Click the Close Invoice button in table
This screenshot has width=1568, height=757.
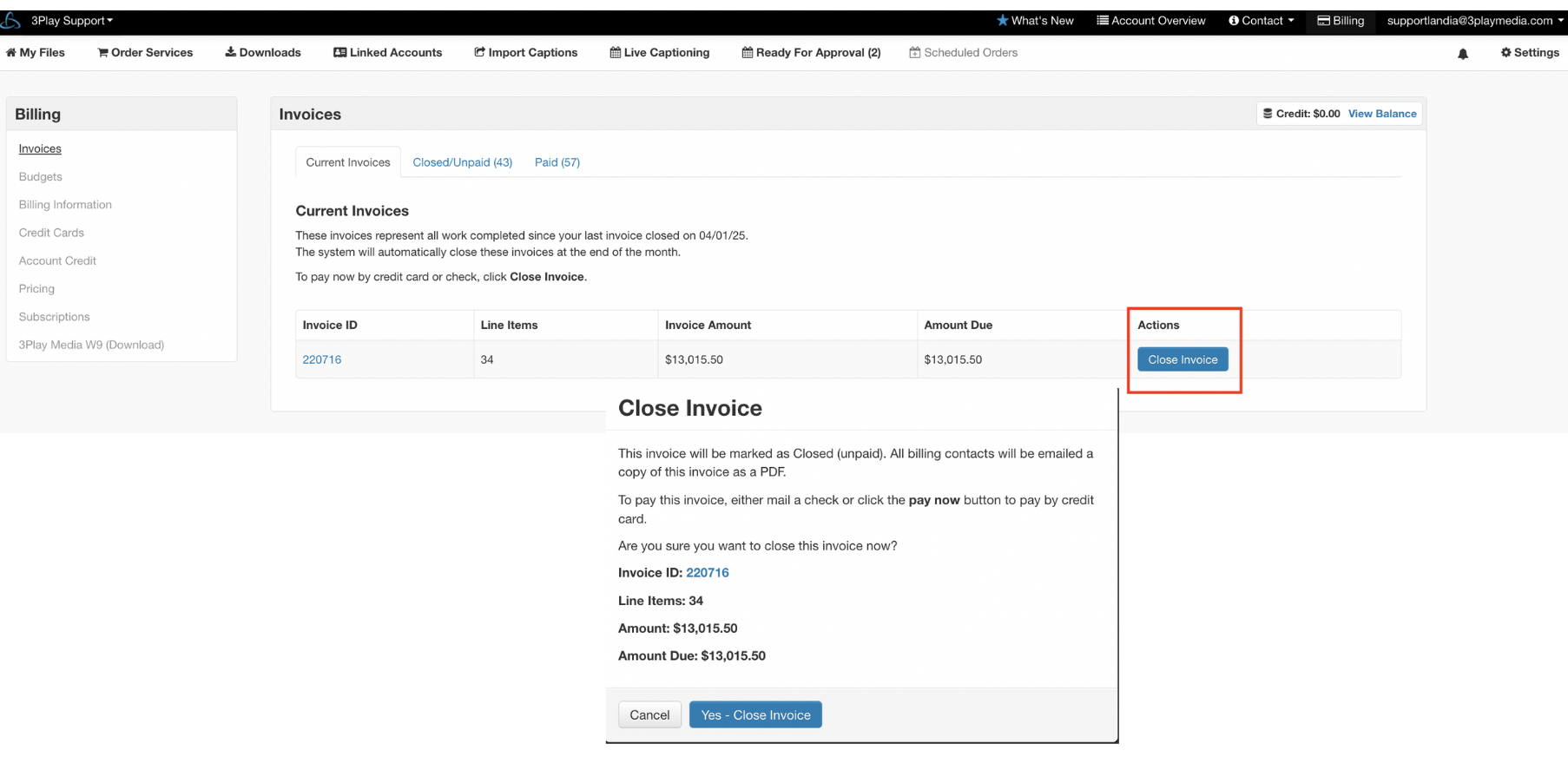(x=1183, y=359)
